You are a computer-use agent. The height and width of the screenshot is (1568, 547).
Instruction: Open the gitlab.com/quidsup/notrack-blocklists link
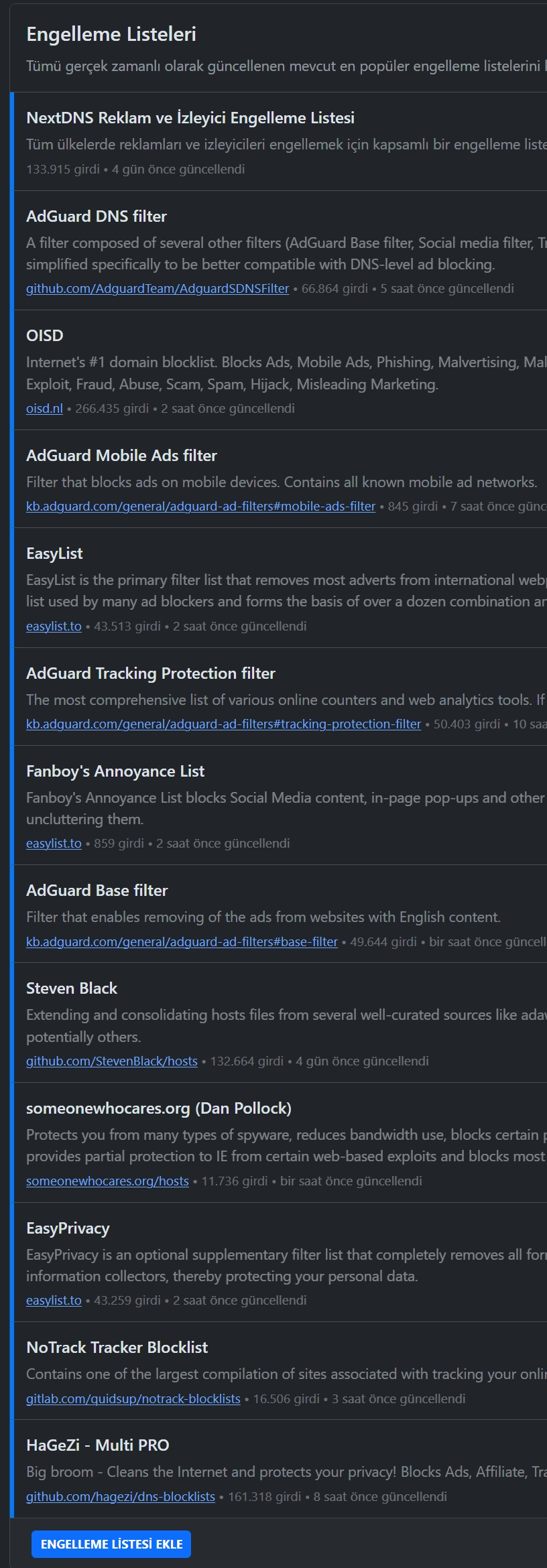point(133,1398)
